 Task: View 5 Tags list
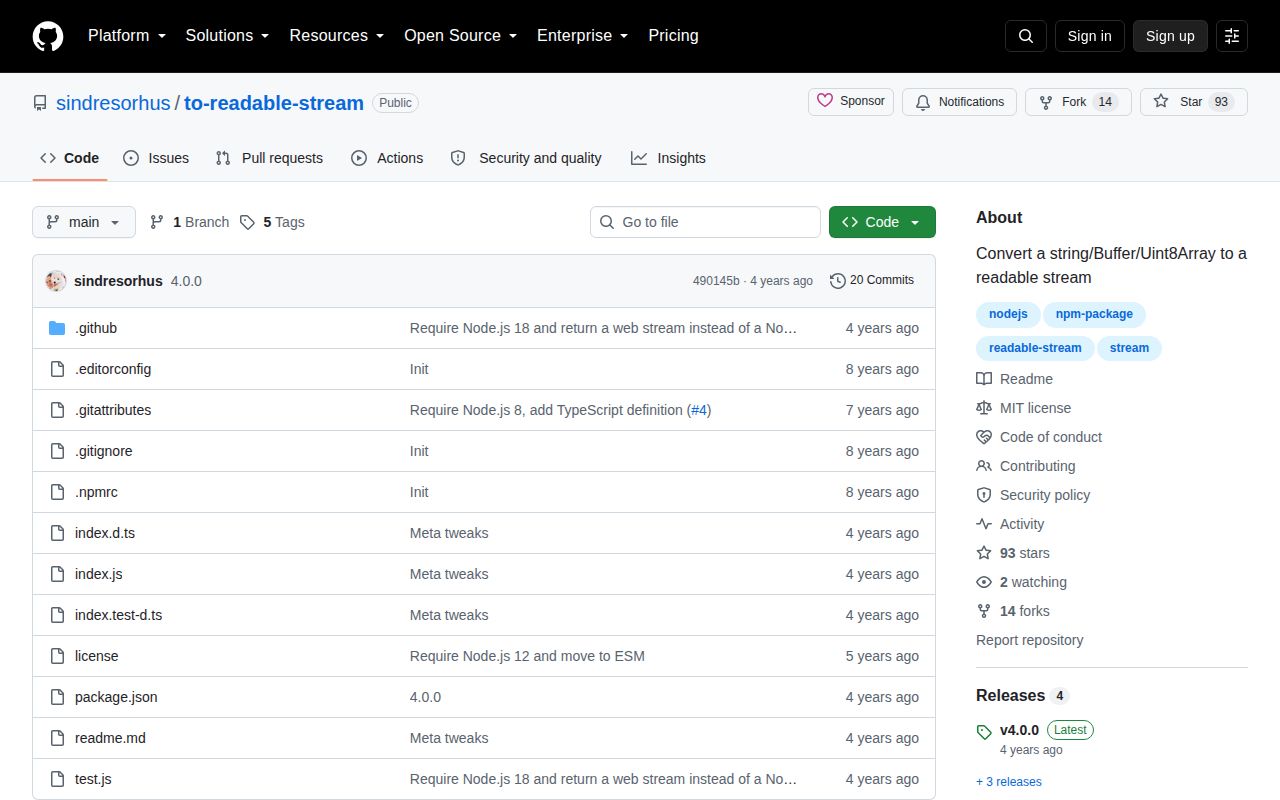(x=272, y=222)
